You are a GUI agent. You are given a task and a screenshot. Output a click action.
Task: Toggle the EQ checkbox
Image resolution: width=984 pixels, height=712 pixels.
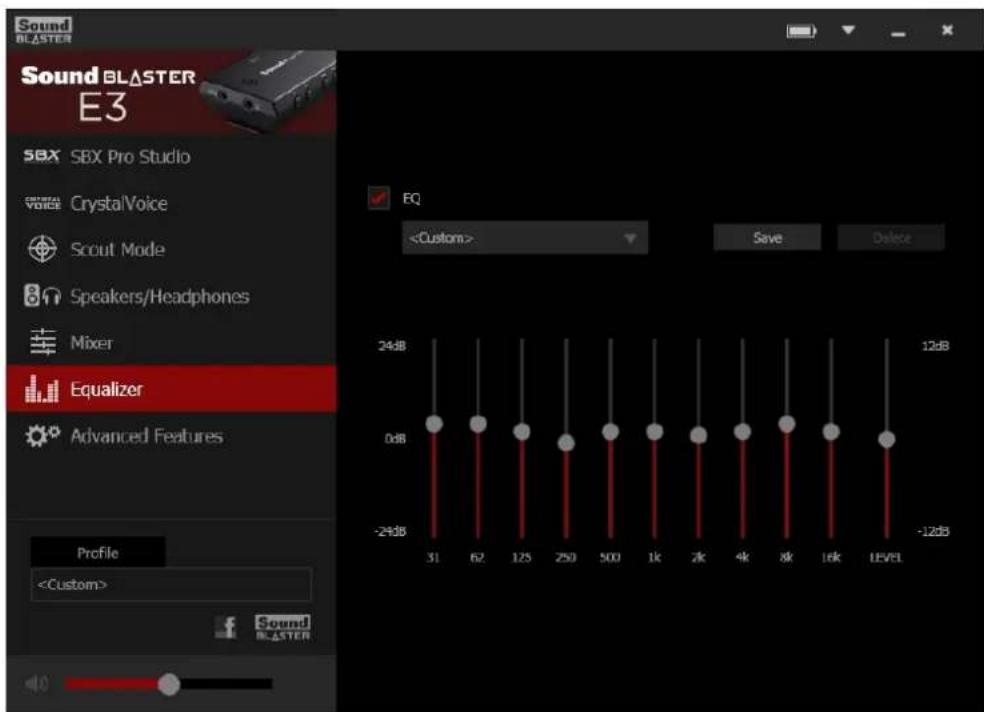click(x=378, y=198)
